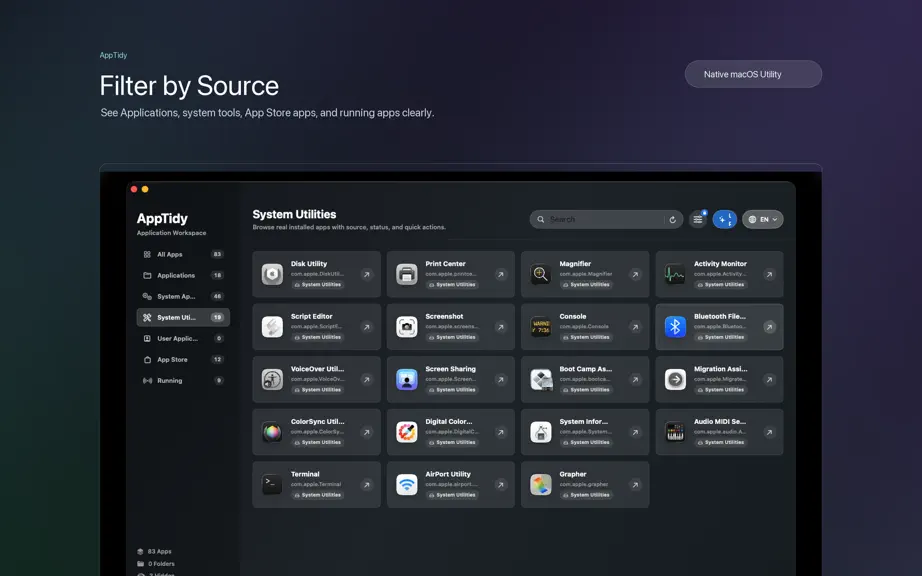Open Bluetooth File Exchange arrow button

769,327
